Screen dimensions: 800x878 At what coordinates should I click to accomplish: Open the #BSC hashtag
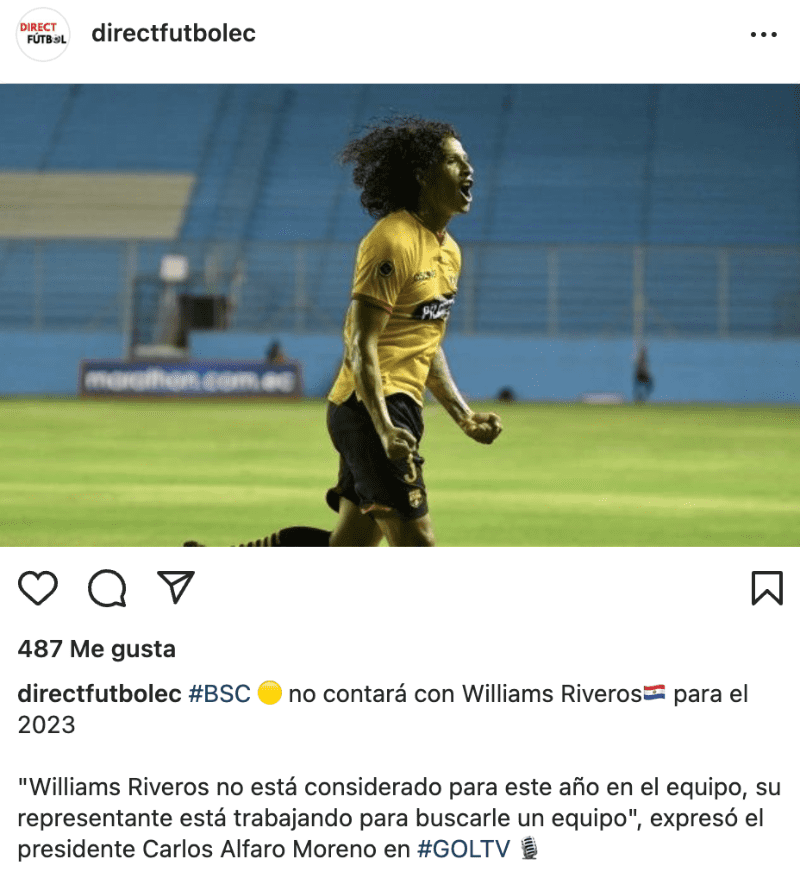(x=219, y=694)
